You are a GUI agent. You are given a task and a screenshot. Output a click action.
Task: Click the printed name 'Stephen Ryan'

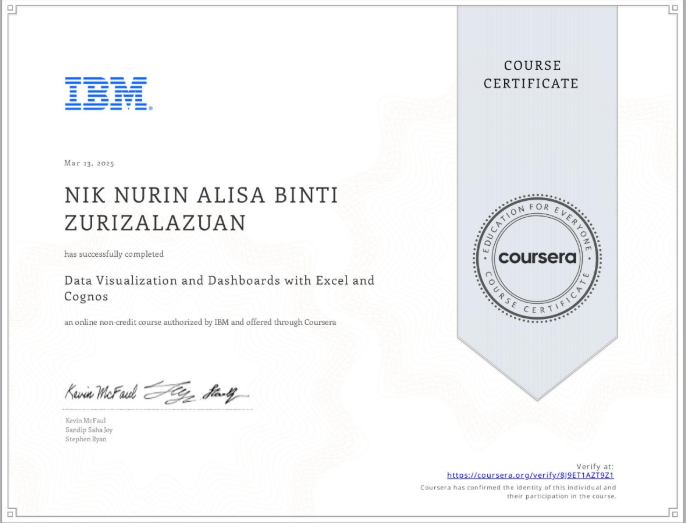(86, 439)
